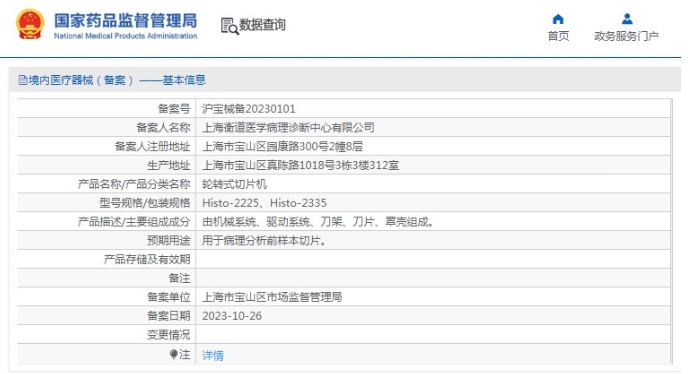Click product name 轮转式切片机
This screenshot has width=688, height=374.
coord(234,184)
